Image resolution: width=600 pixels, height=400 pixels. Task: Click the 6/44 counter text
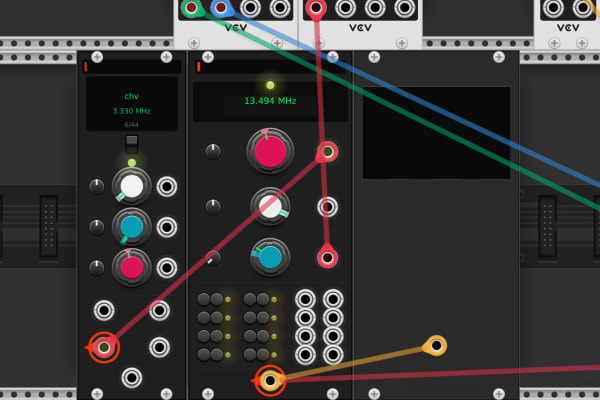[131, 125]
